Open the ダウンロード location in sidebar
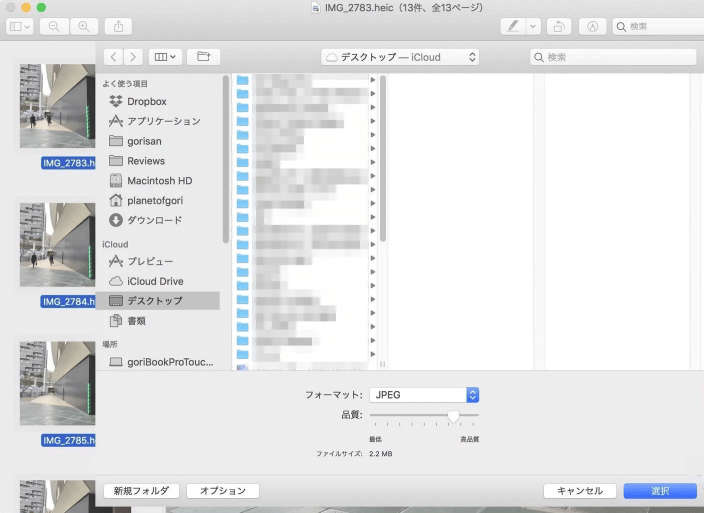The height and width of the screenshot is (513, 704). (x=115, y=220)
